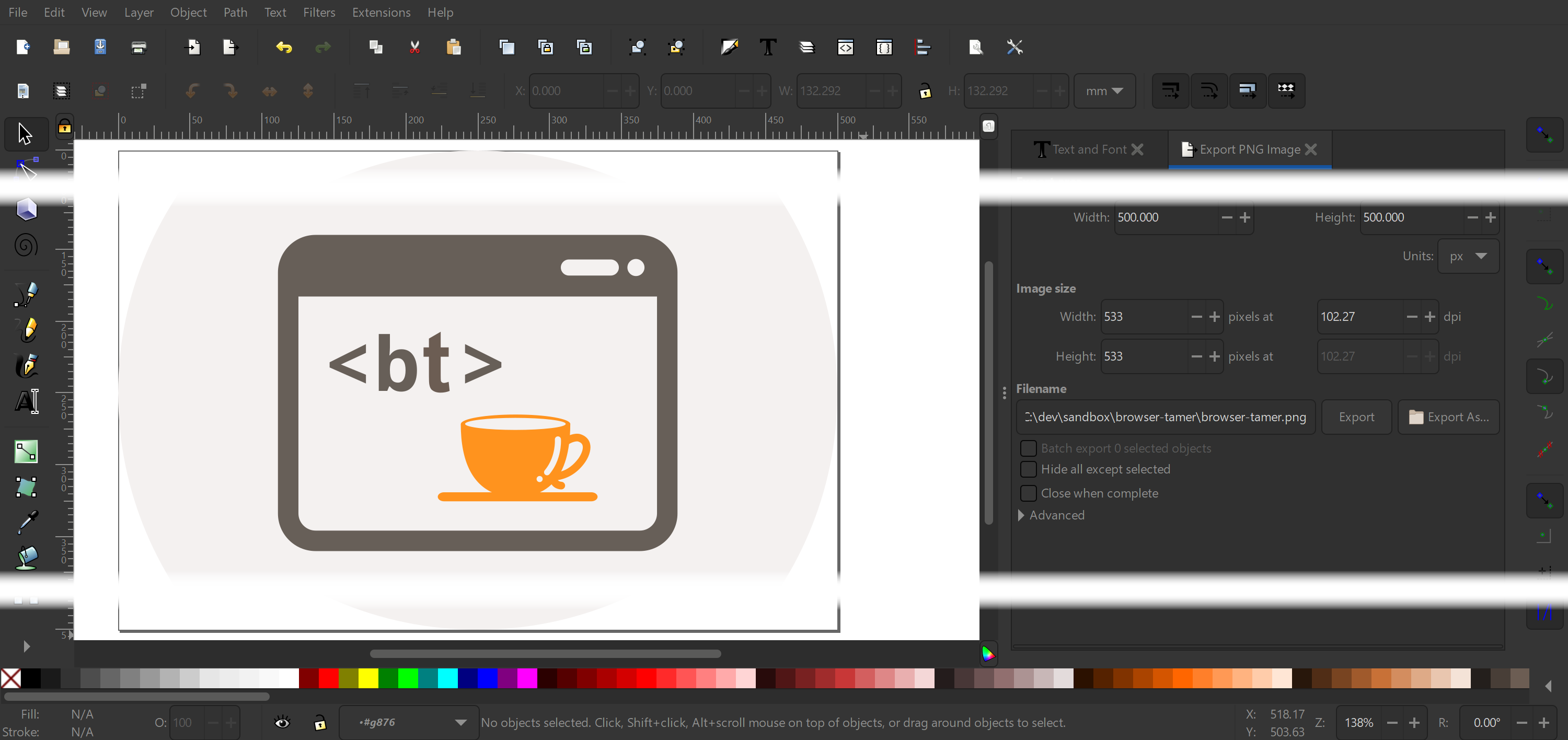Select the Text tool in toolbox

[x=26, y=402]
